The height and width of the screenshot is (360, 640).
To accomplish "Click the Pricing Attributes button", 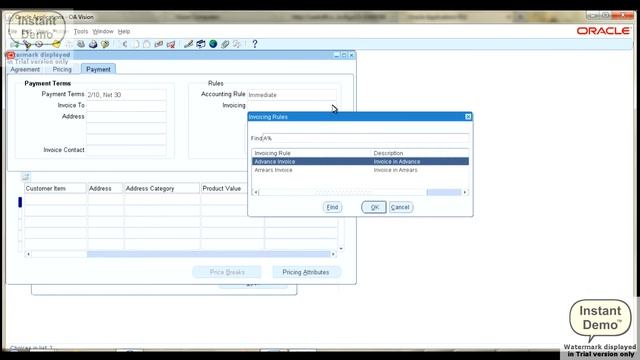I will pyautogui.click(x=306, y=272).
